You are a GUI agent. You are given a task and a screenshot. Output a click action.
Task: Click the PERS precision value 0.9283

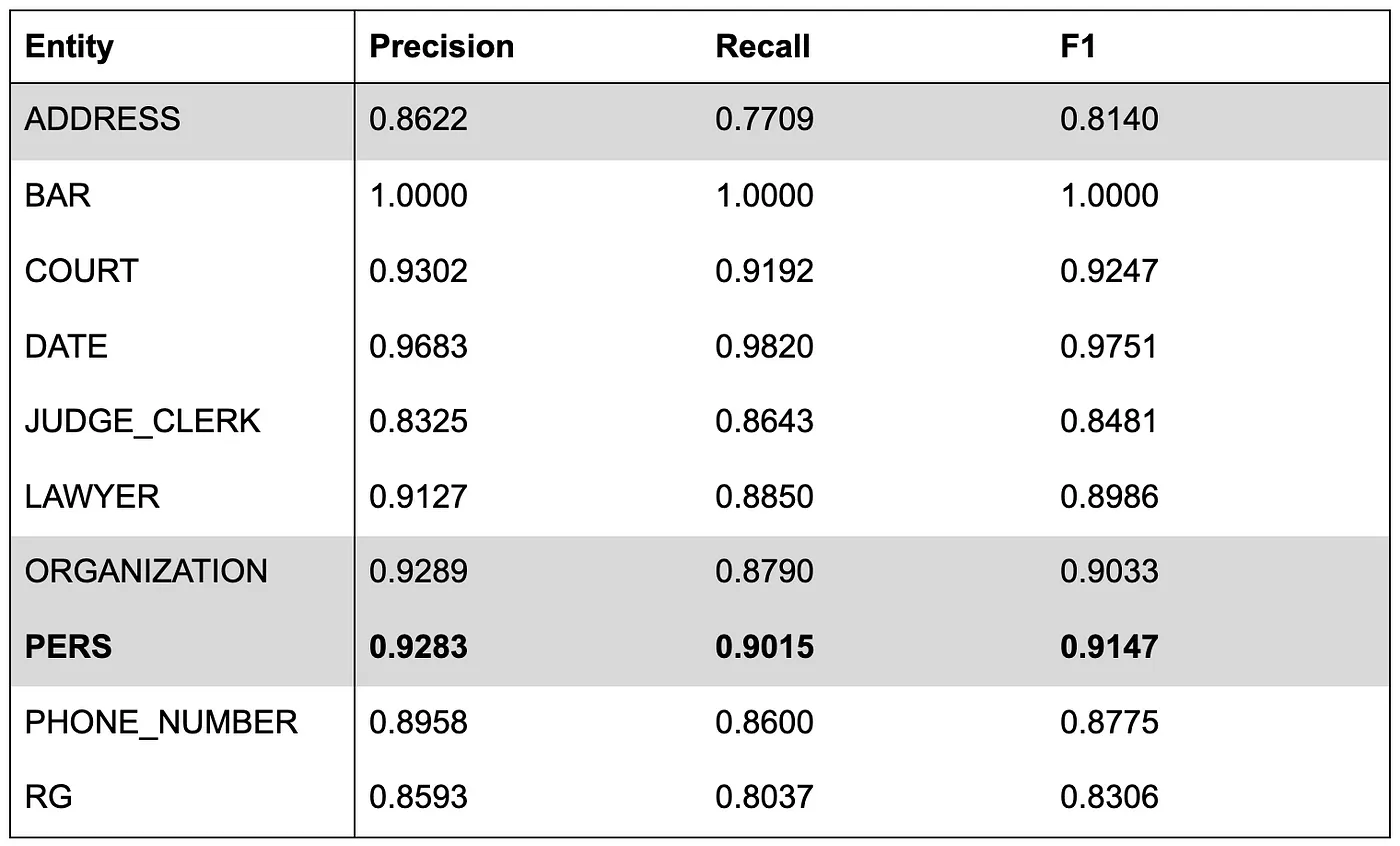(x=418, y=647)
